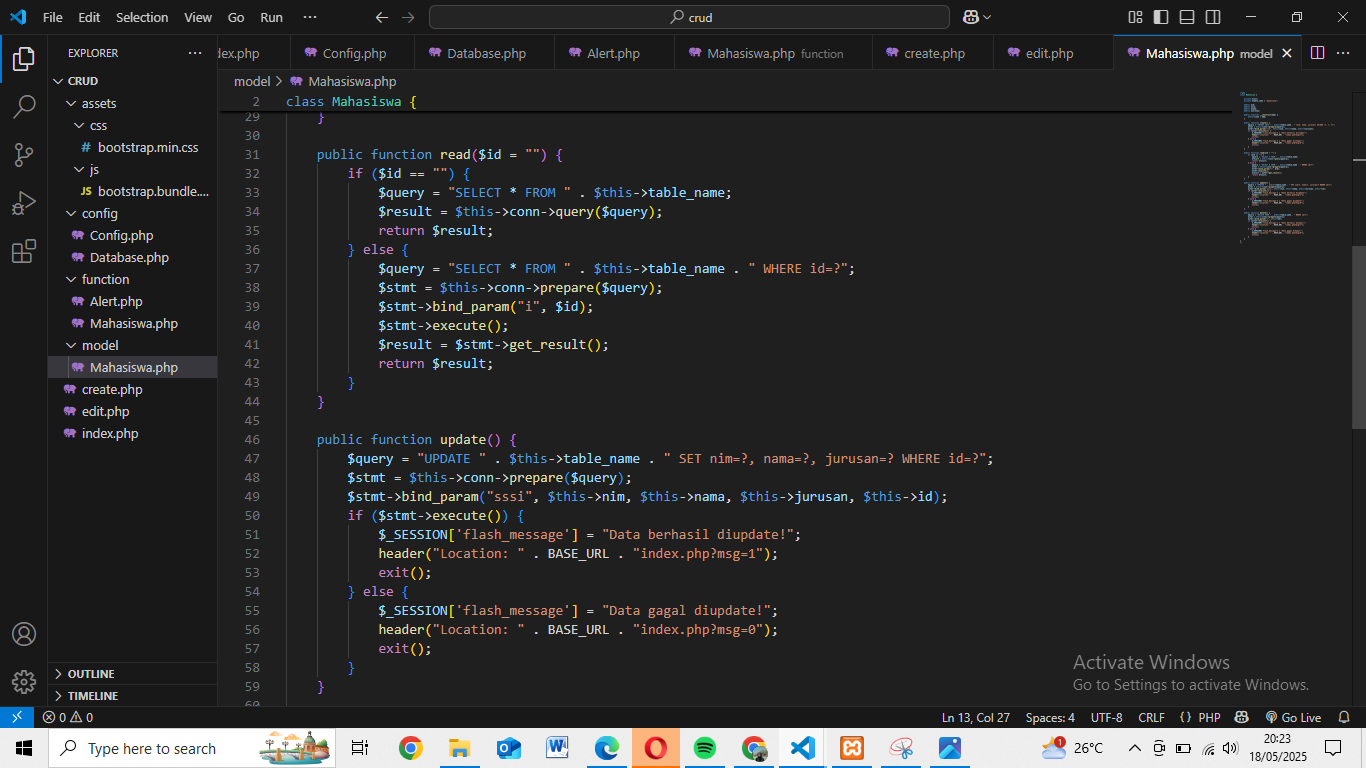
Task: Split the editor using the title bar icon
Action: tap(1318, 52)
